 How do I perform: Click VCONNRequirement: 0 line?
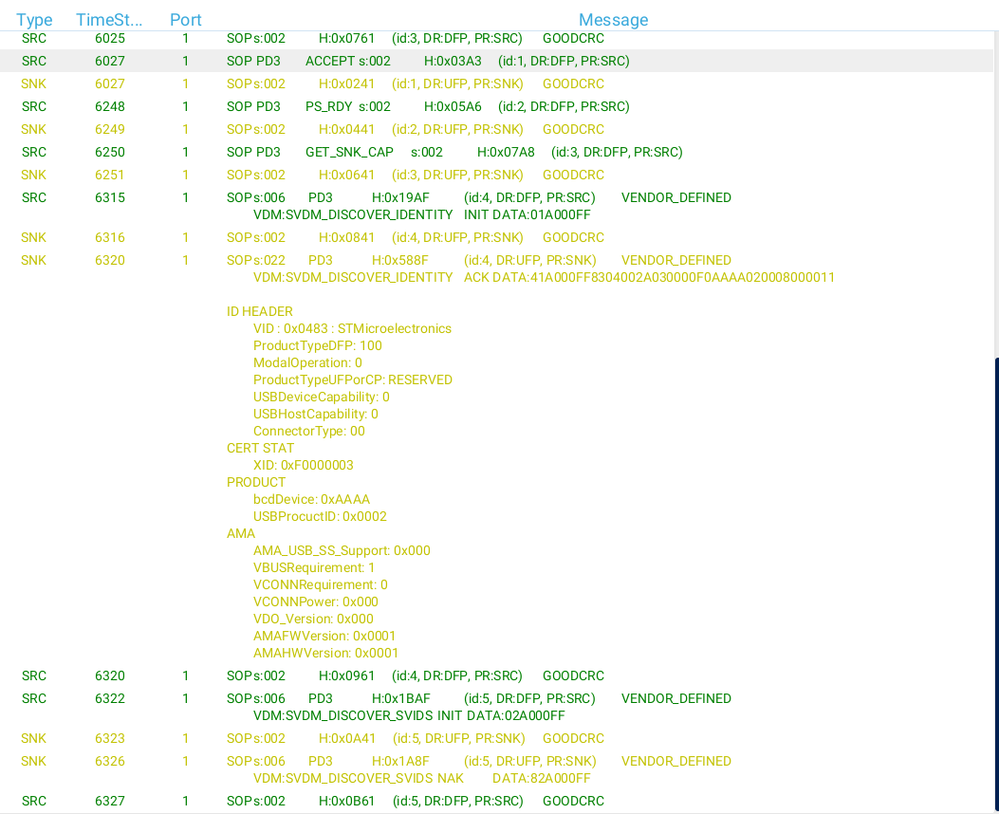click(320, 585)
